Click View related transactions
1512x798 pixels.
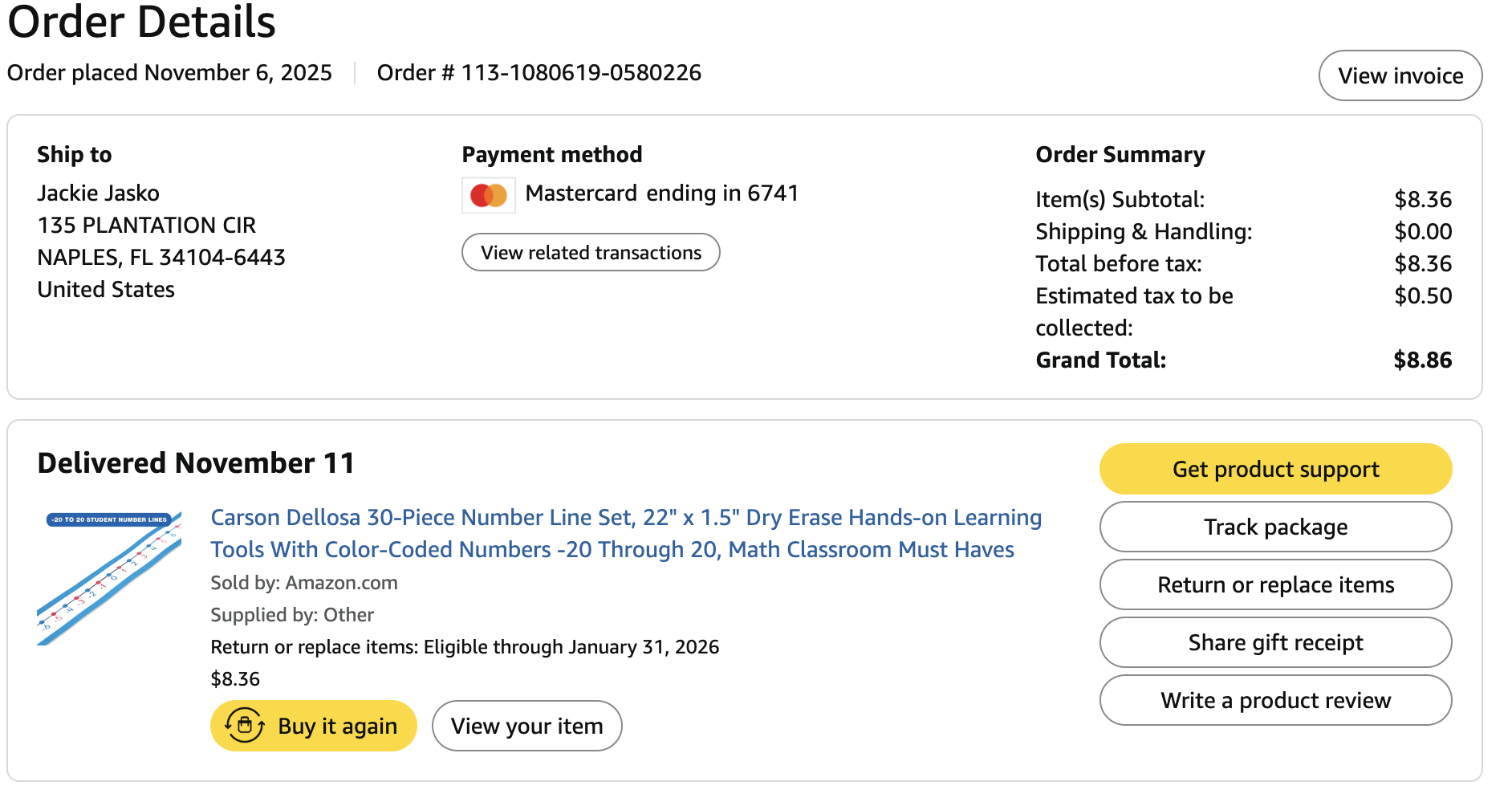click(591, 253)
